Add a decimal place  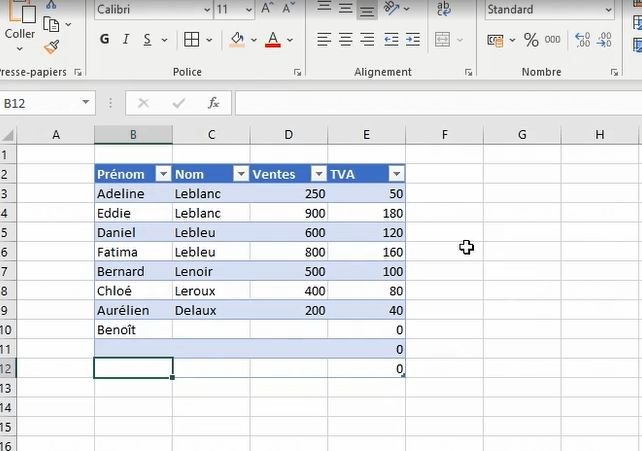point(583,40)
